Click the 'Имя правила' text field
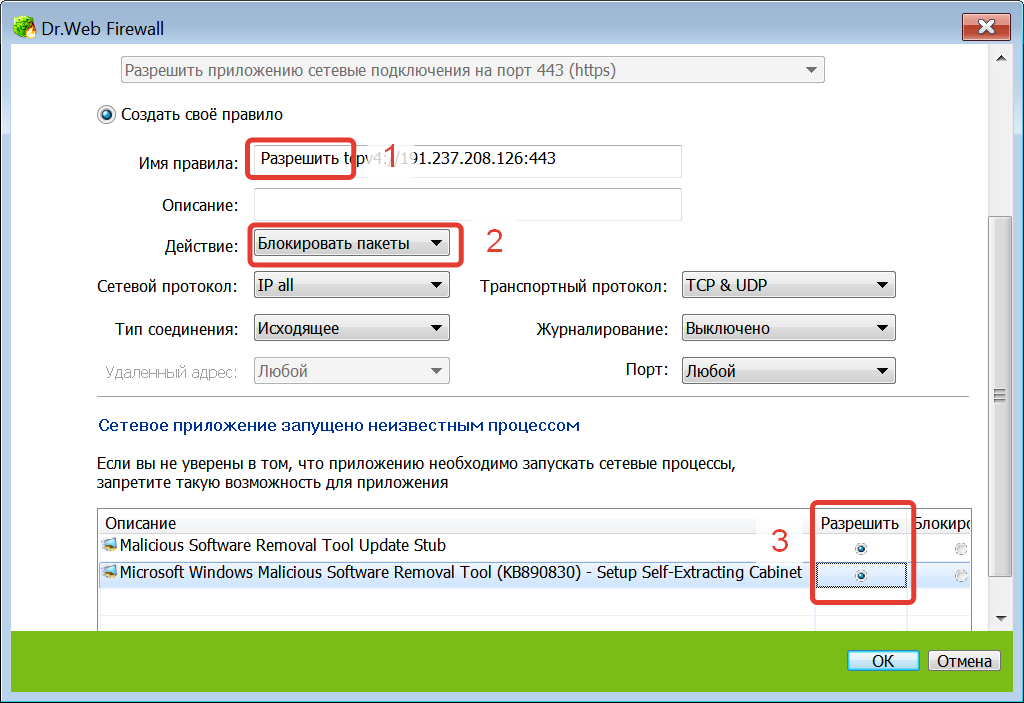This screenshot has height=703, width=1024. (468, 160)
